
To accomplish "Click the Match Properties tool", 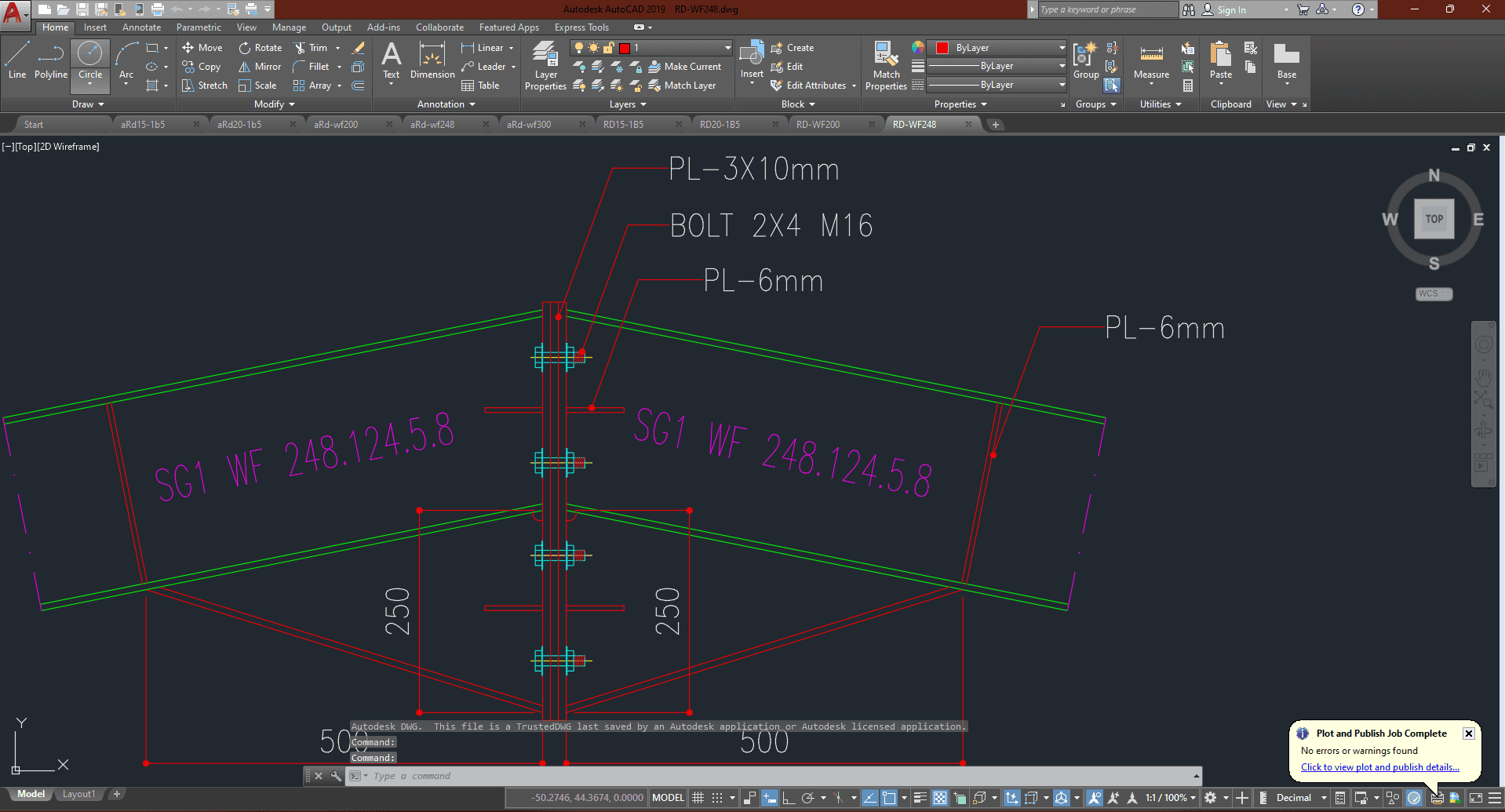I will [x=886, y=65].
